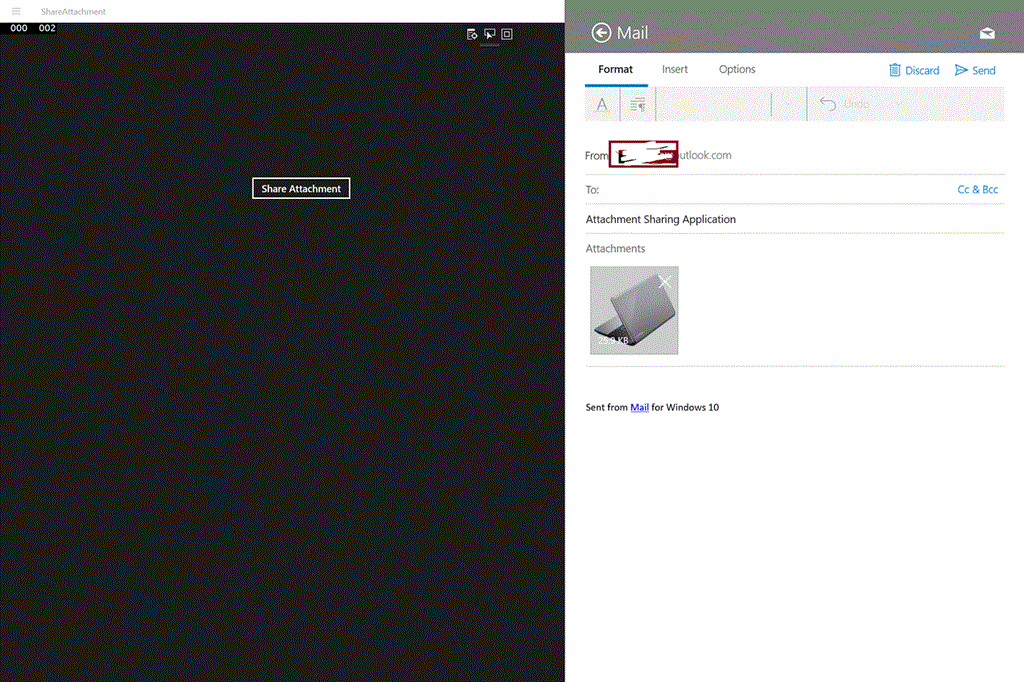Click the Send paper-plane icon
Screen dimensions: 1024x682
[x=961, y=70]
